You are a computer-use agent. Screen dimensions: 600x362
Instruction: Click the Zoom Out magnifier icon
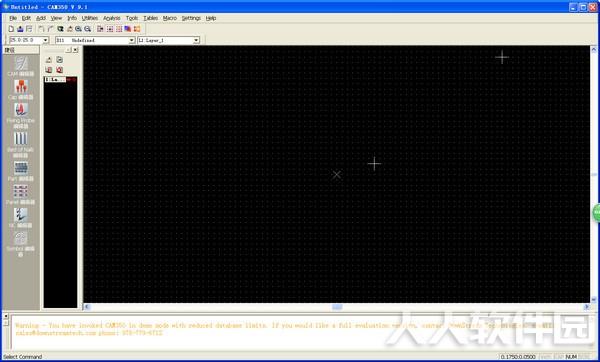coord(88,29)
